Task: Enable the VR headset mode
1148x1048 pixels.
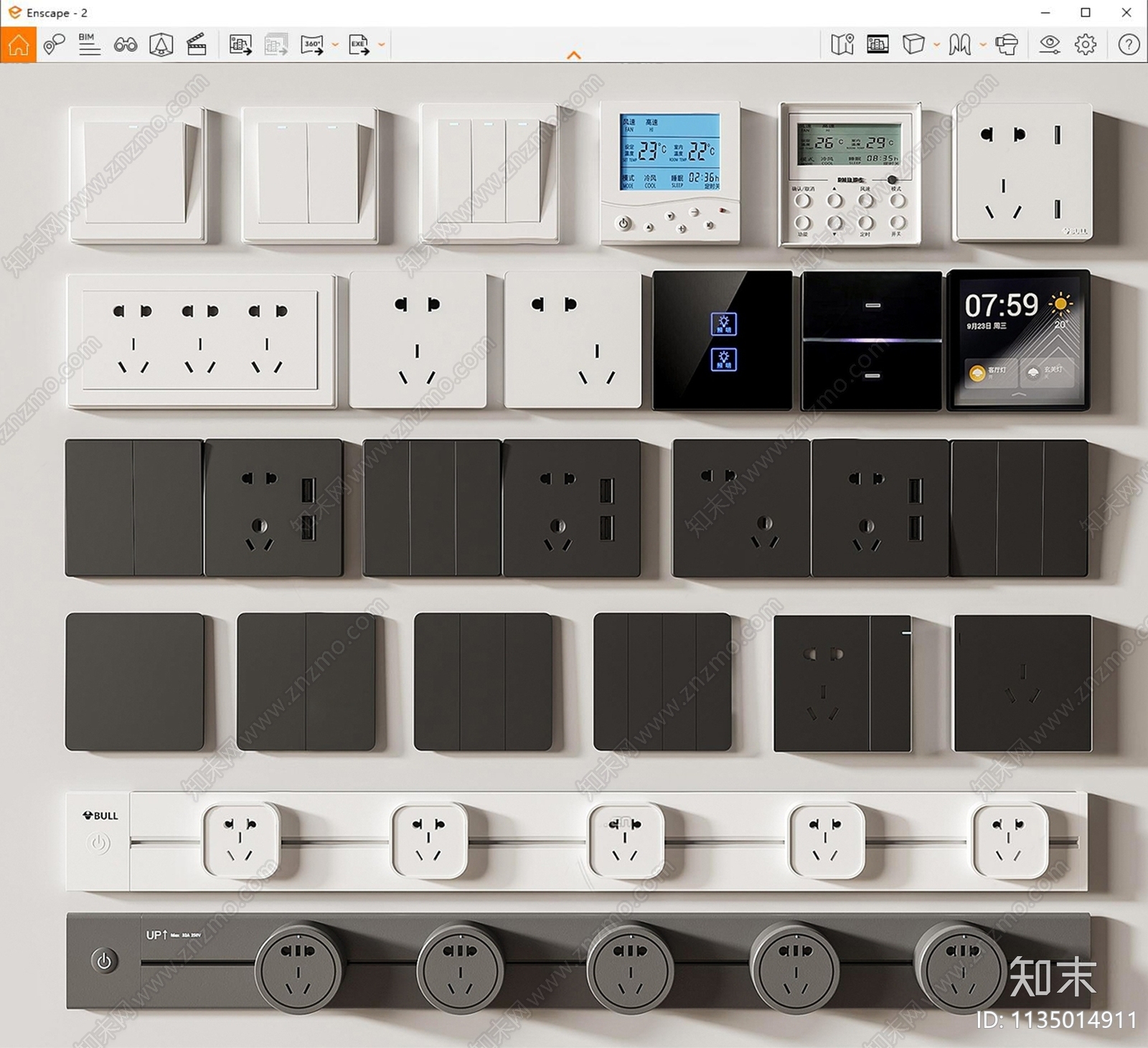Action: point(1007,44)
